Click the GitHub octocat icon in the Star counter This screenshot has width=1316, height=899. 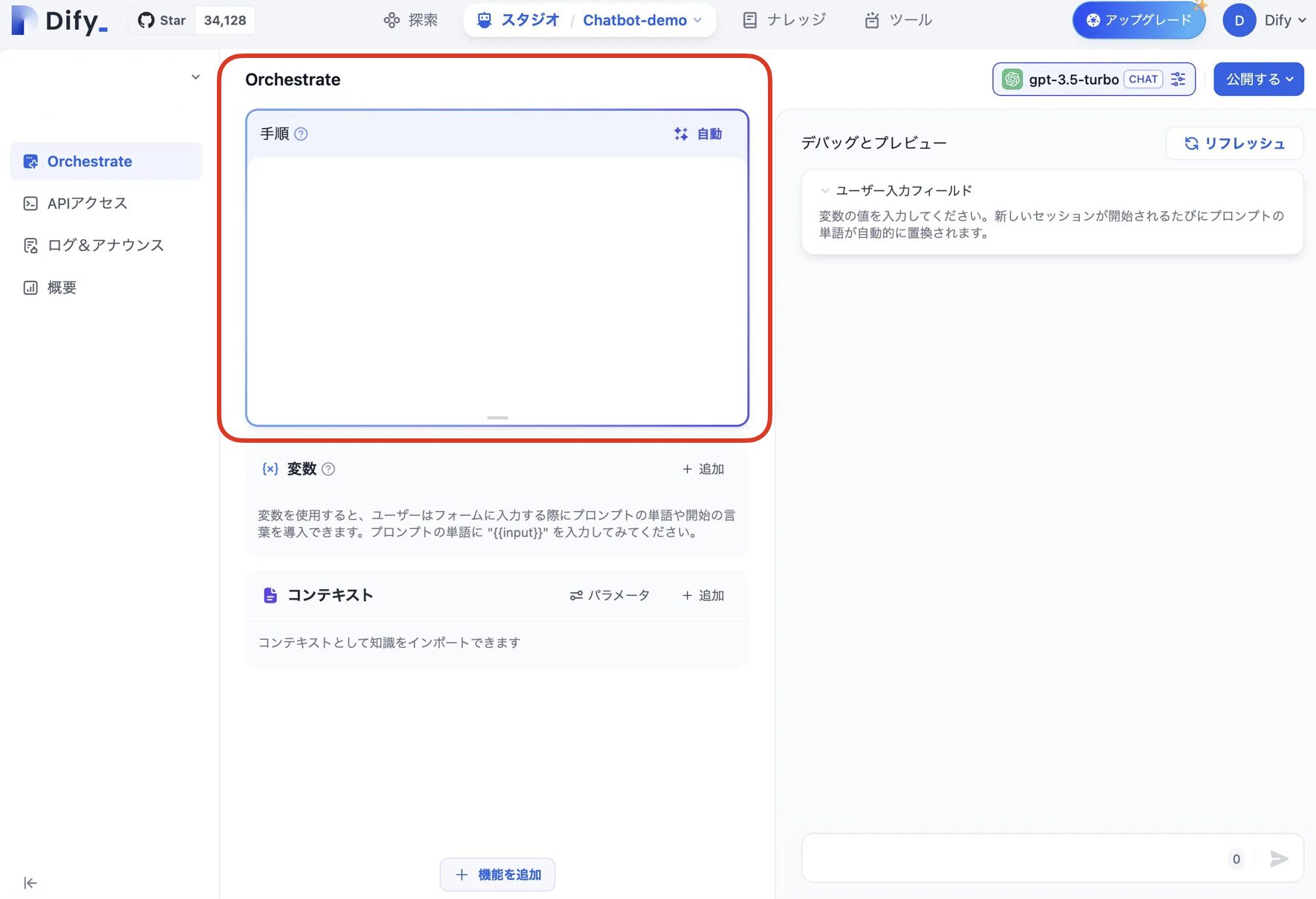pyautogui.click(x=147, y=20)
